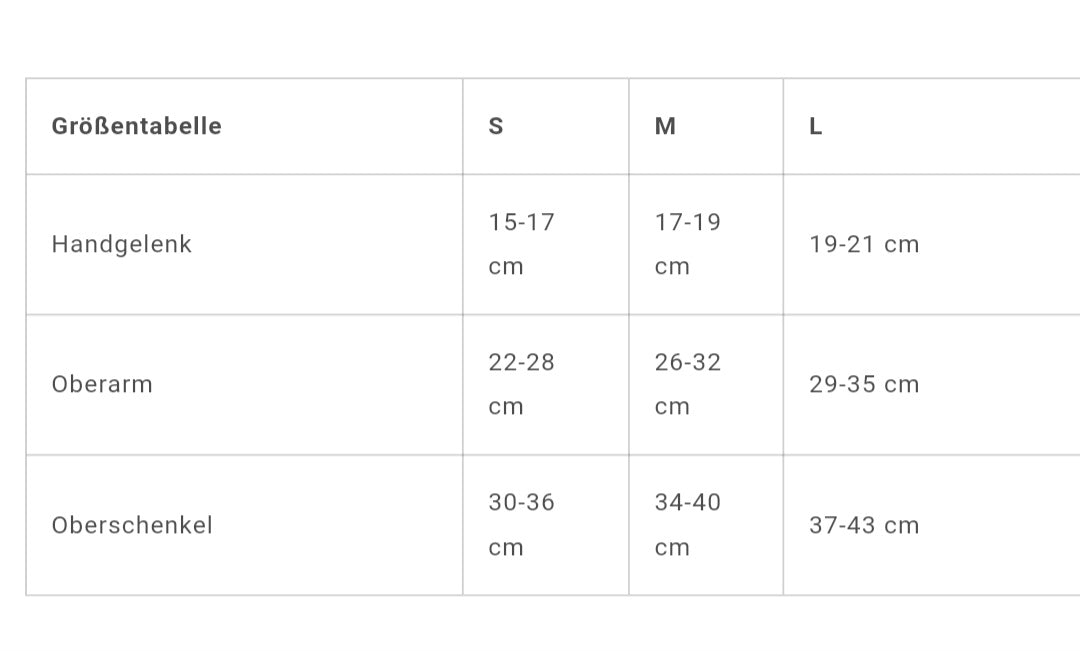Click the Handgelenk row label
1080x651 pixels.
point(121,244)
